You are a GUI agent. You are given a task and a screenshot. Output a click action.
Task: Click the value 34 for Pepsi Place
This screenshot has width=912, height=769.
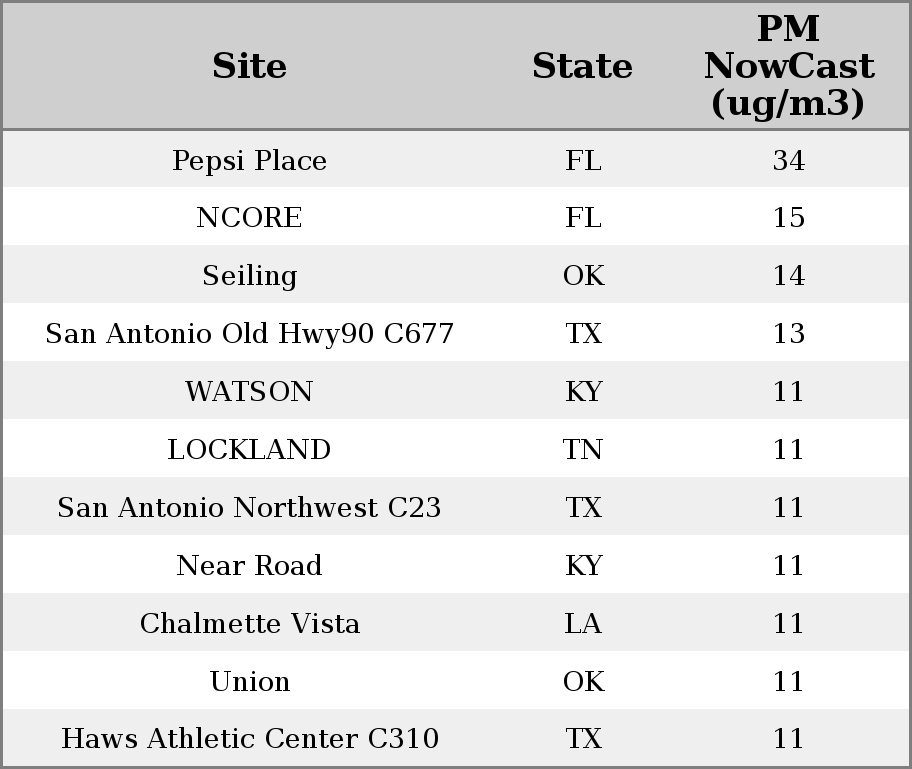tap(789, 160)
